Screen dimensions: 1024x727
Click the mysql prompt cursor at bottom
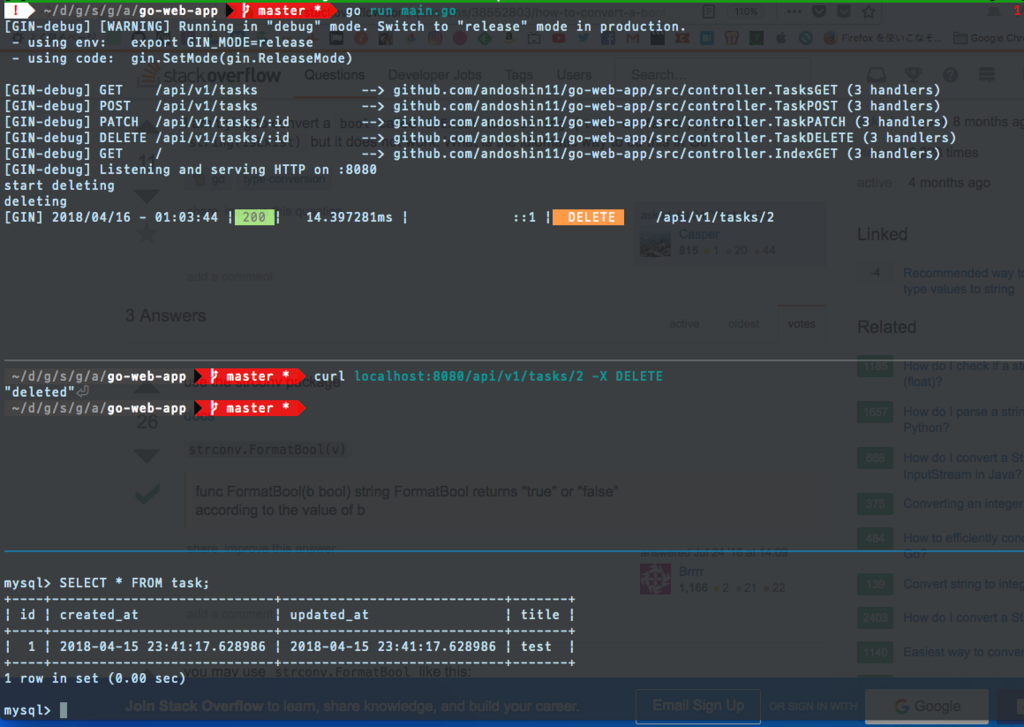point(63,710)
